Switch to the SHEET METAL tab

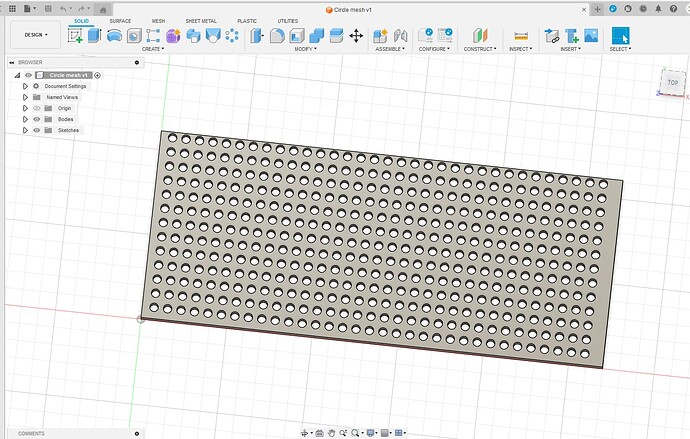[x=201, y=21]
